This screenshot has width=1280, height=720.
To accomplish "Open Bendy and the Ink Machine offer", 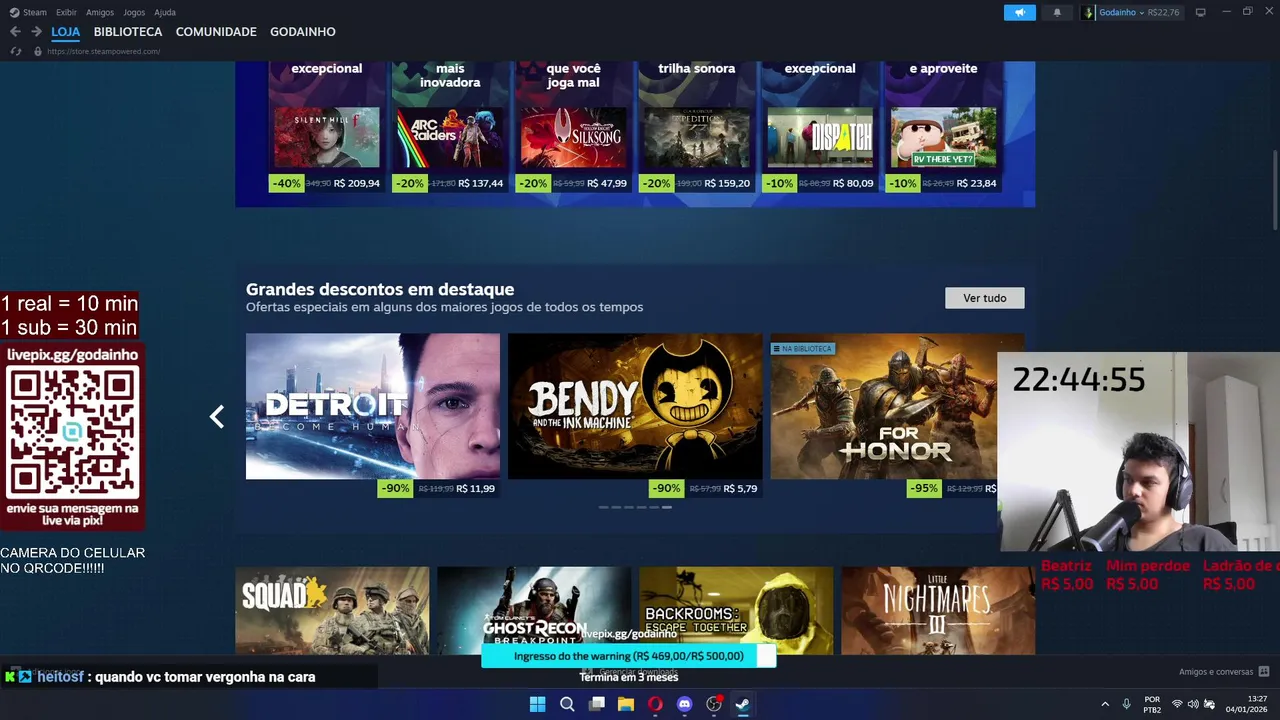I will [635, 406].
